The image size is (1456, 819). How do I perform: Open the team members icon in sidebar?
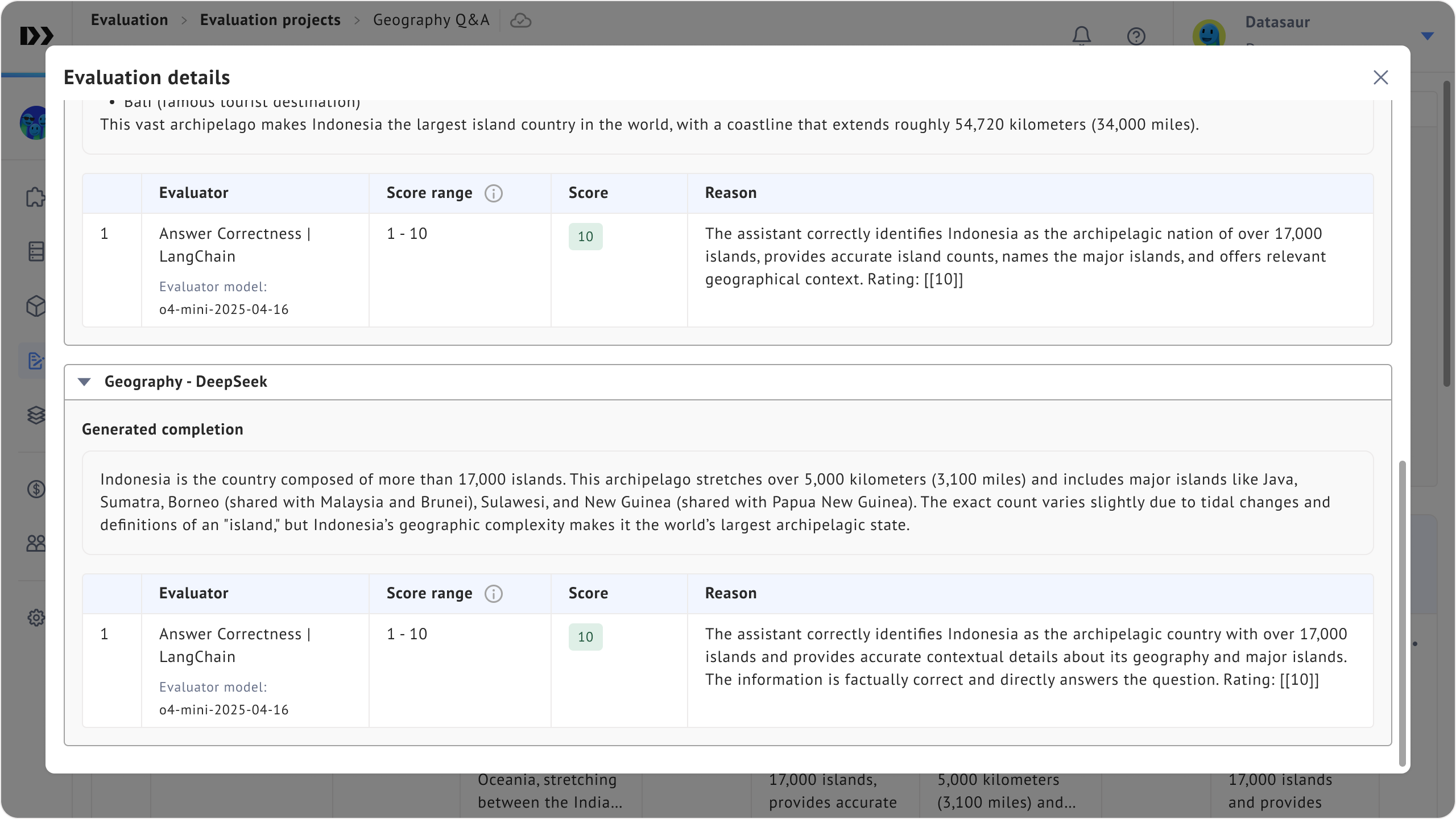point(36,544)
